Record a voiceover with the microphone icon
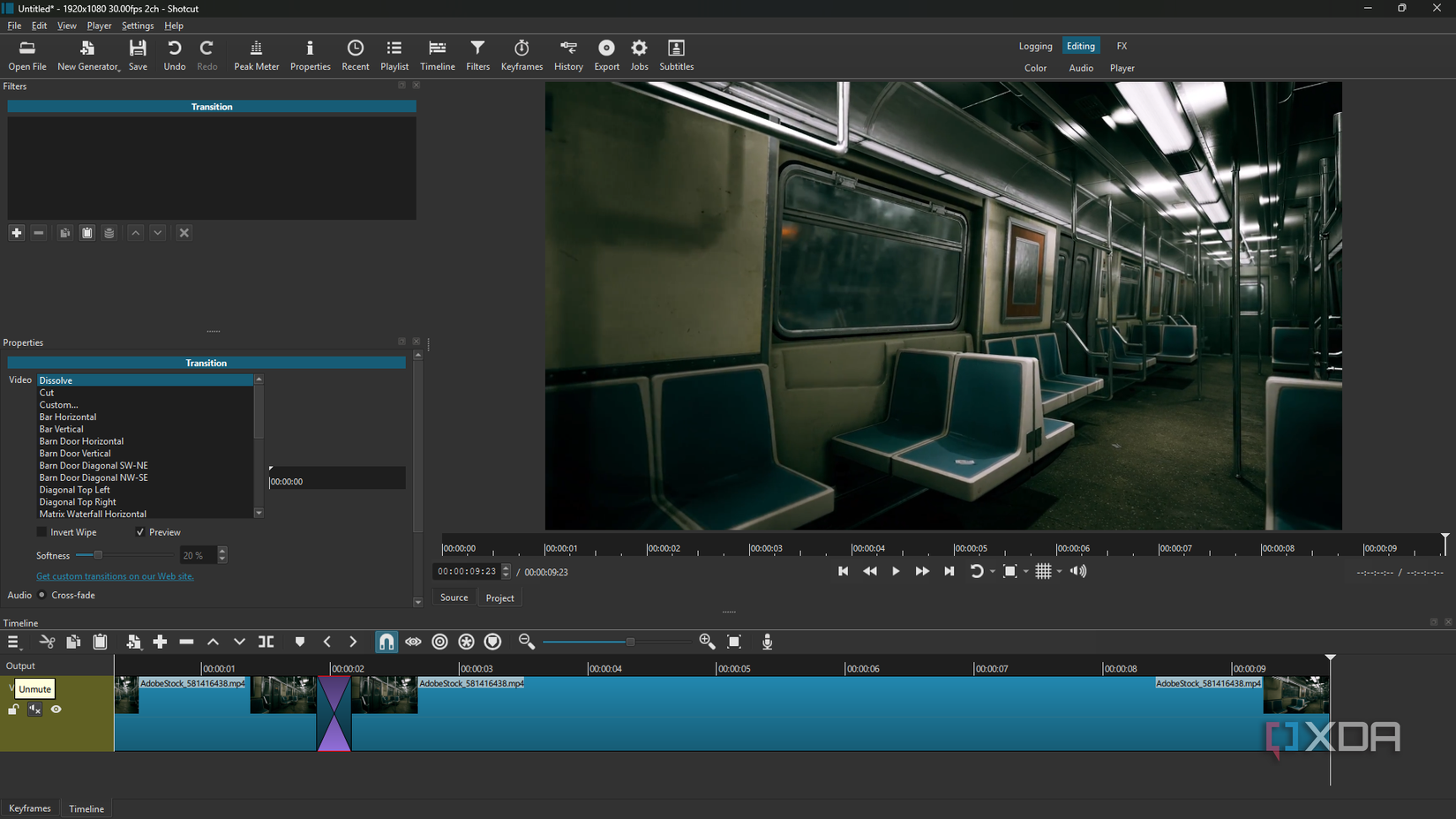This screenshot has width=1456, height=819. click(767, 642)
